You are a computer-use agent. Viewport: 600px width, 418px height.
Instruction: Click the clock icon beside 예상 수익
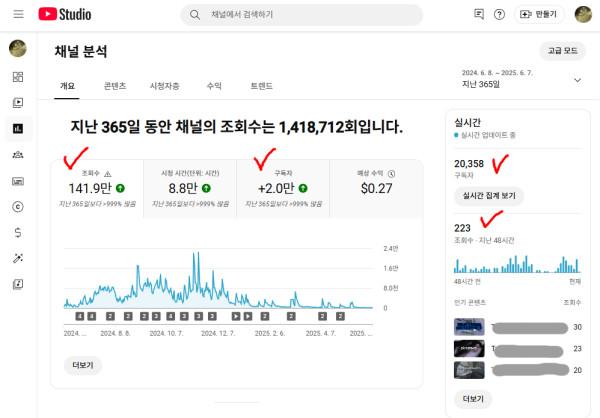391,174
